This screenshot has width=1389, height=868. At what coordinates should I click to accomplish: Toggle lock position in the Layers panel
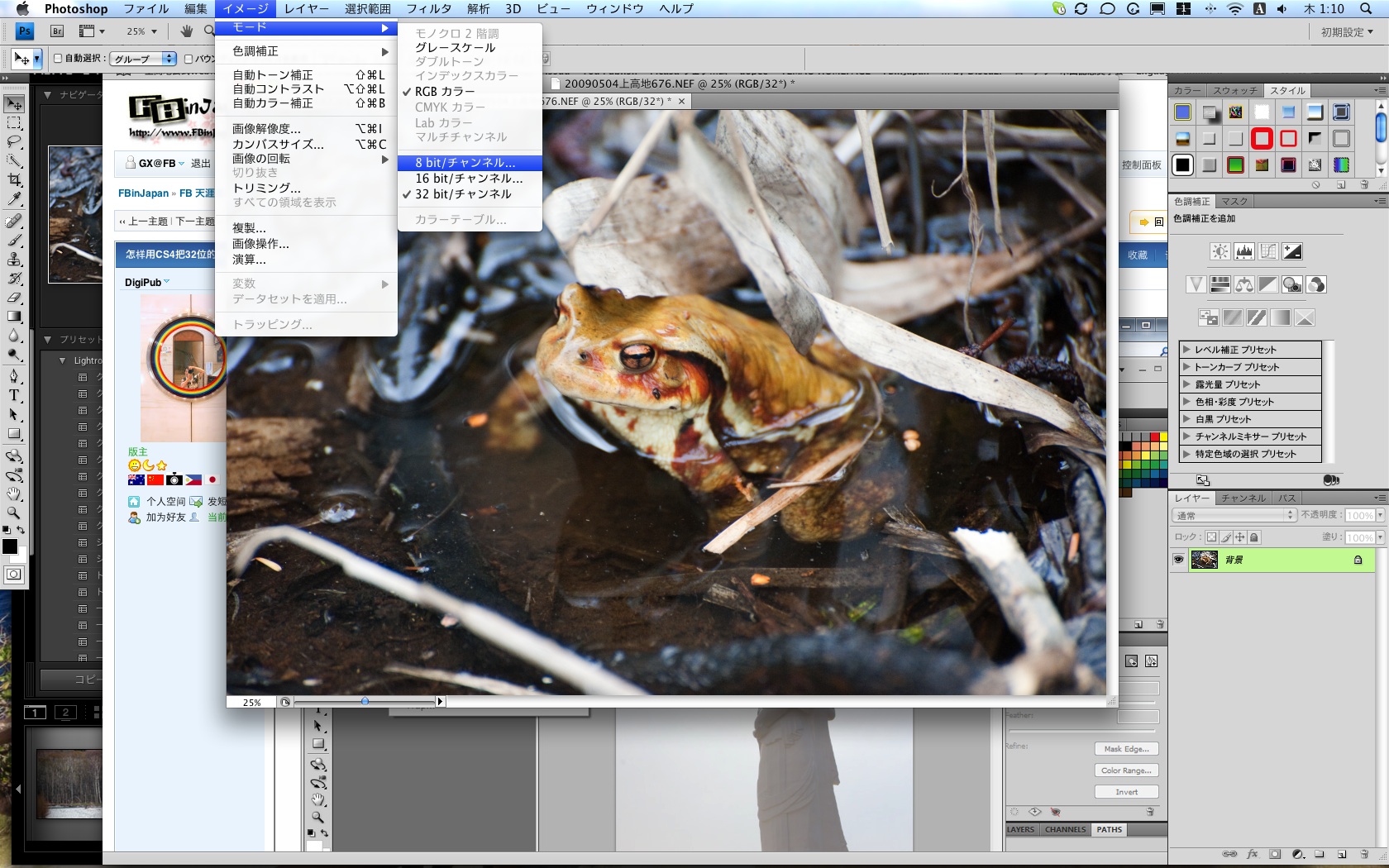coord(1239,537)
